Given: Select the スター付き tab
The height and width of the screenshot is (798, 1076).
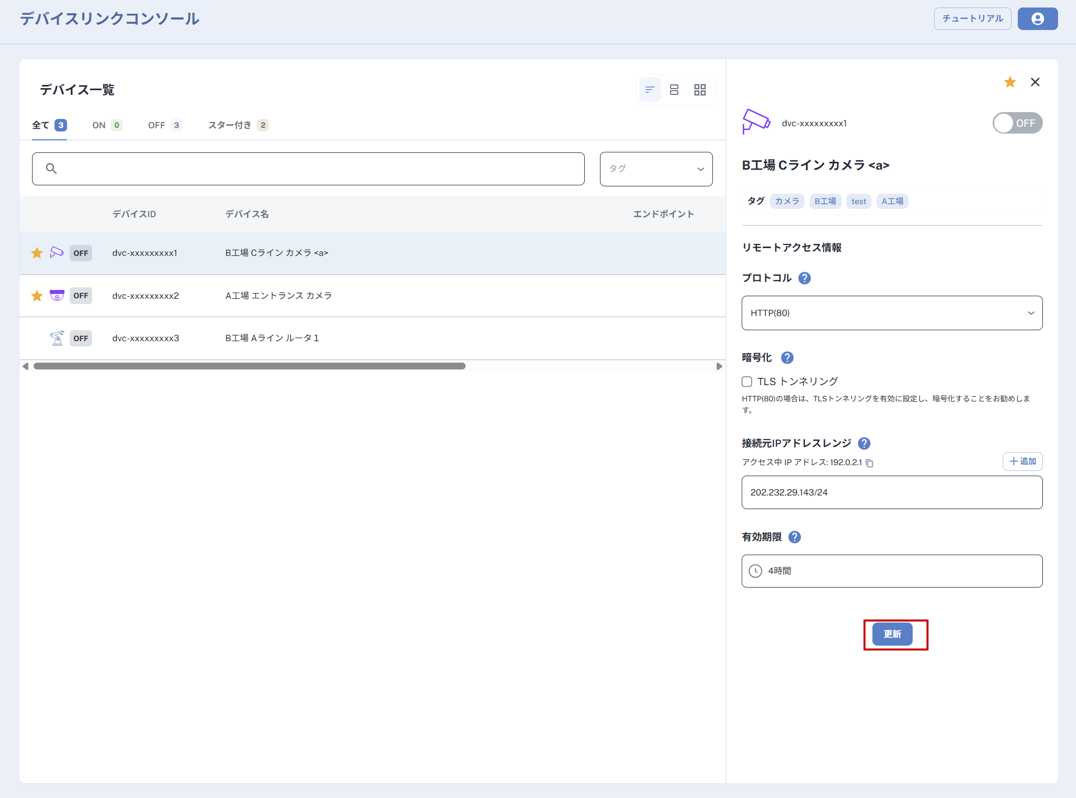Looking at the screenshot, I should pyautogui.click(x=237, y=125).
